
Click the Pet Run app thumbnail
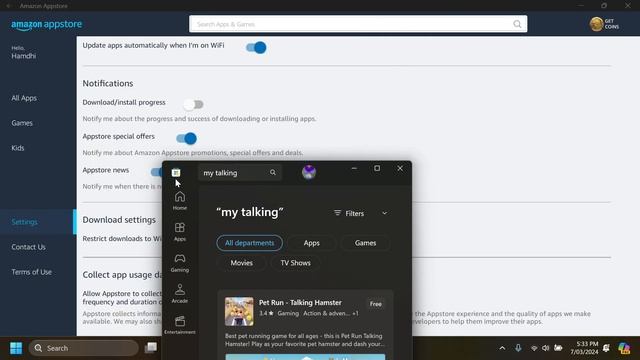[x=239, y=311]
